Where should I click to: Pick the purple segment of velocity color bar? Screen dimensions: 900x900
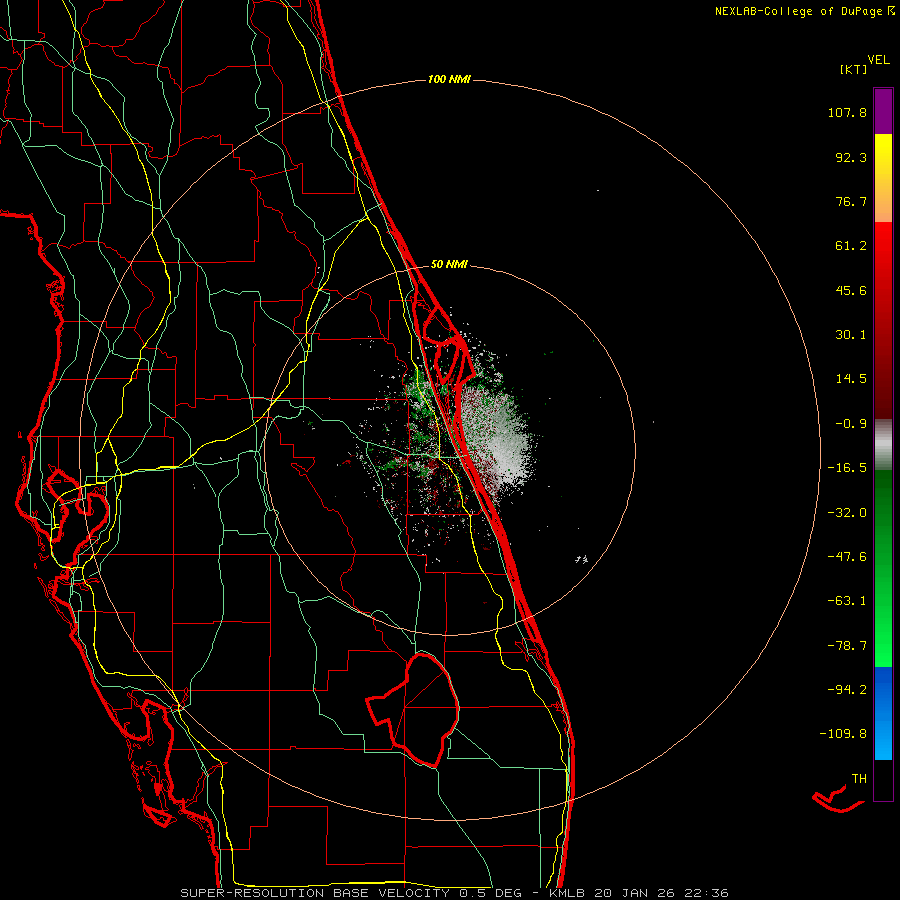point(883,111)
